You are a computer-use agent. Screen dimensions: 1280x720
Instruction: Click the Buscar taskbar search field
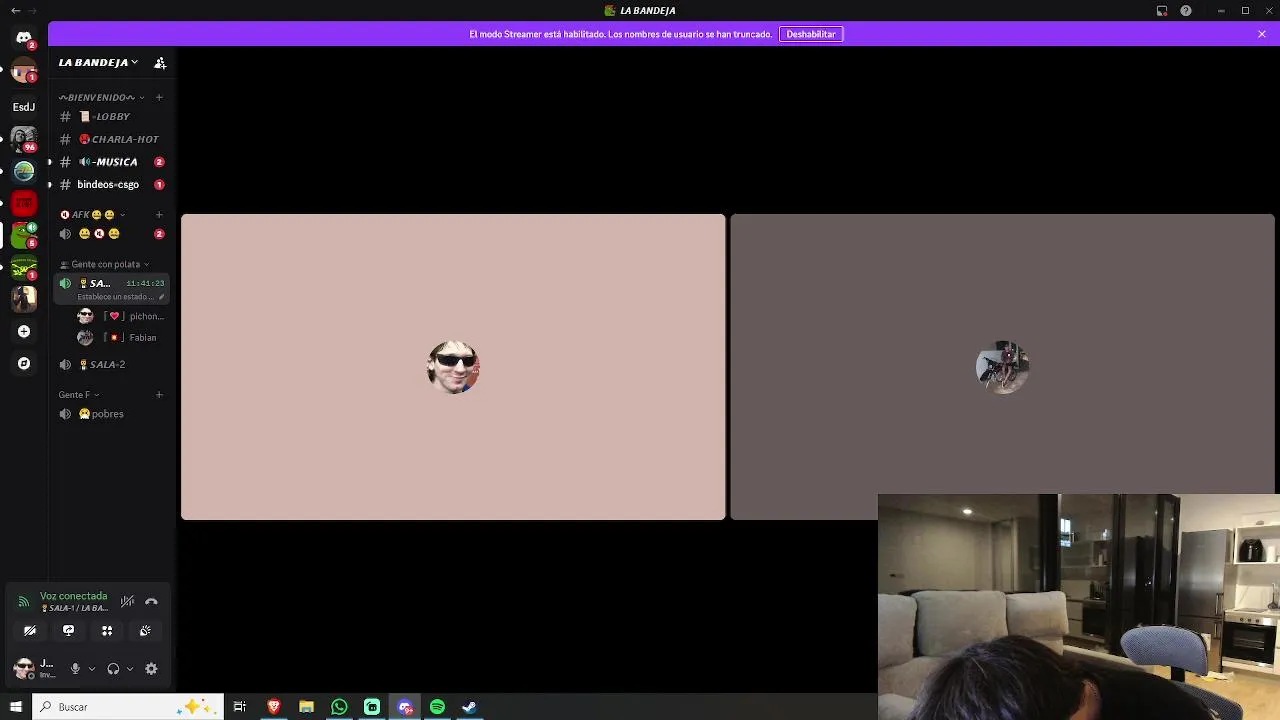coord(128,707)
